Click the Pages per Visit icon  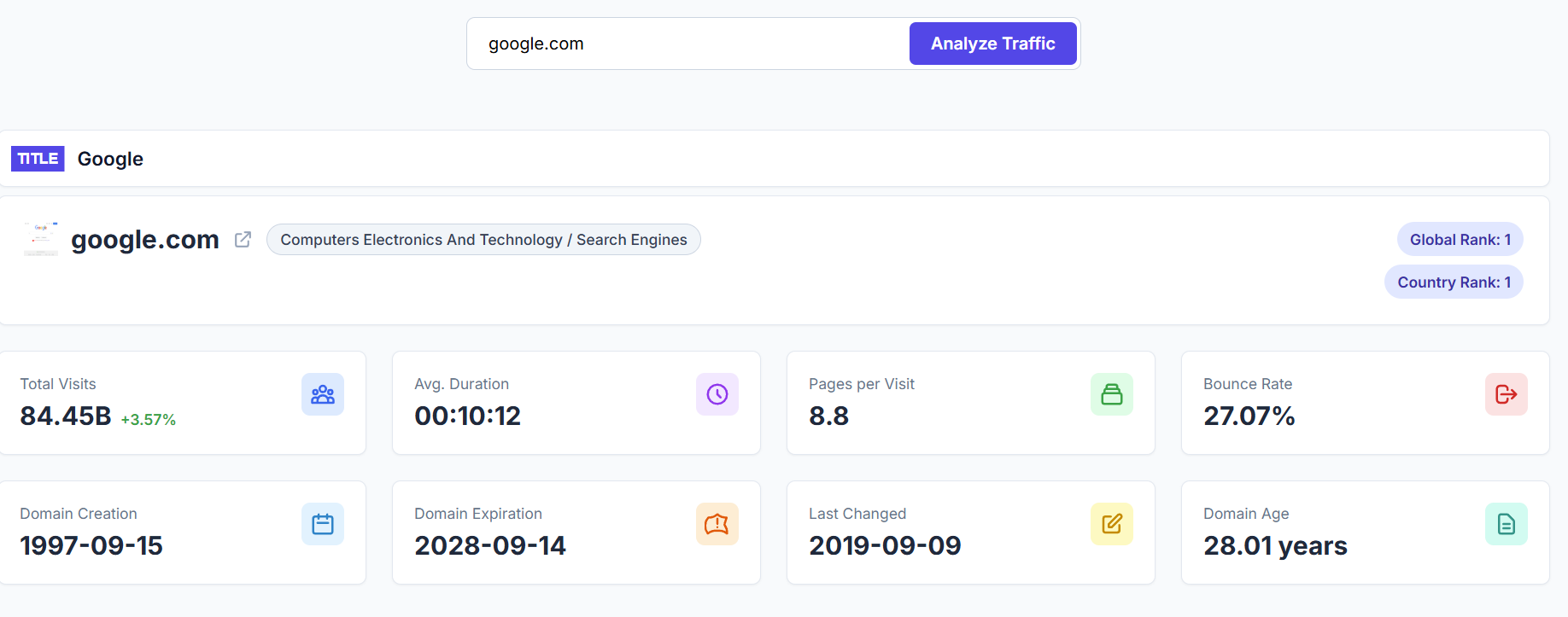pos(1112,394)
